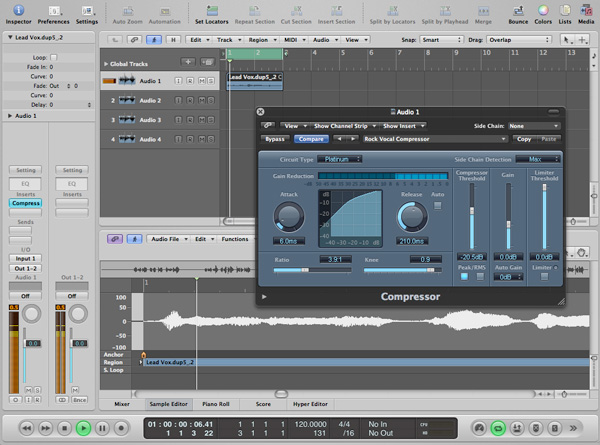Screen dimensions: 600x445
Task: Adjust the Compressor Threshold slider
Action: (x=472, y=210)
